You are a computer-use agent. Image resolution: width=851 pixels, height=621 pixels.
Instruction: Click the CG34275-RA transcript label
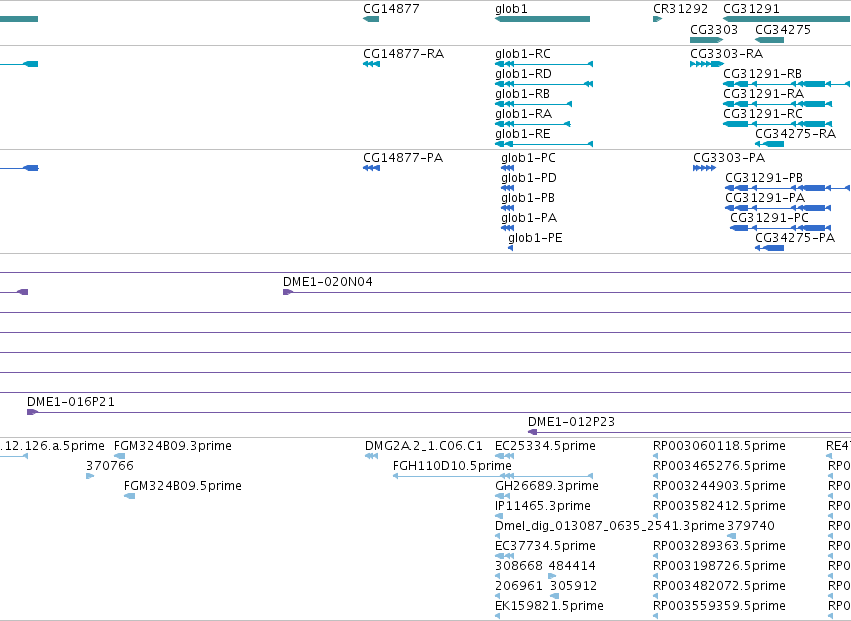pyautogui.click(x=795, y=134)
